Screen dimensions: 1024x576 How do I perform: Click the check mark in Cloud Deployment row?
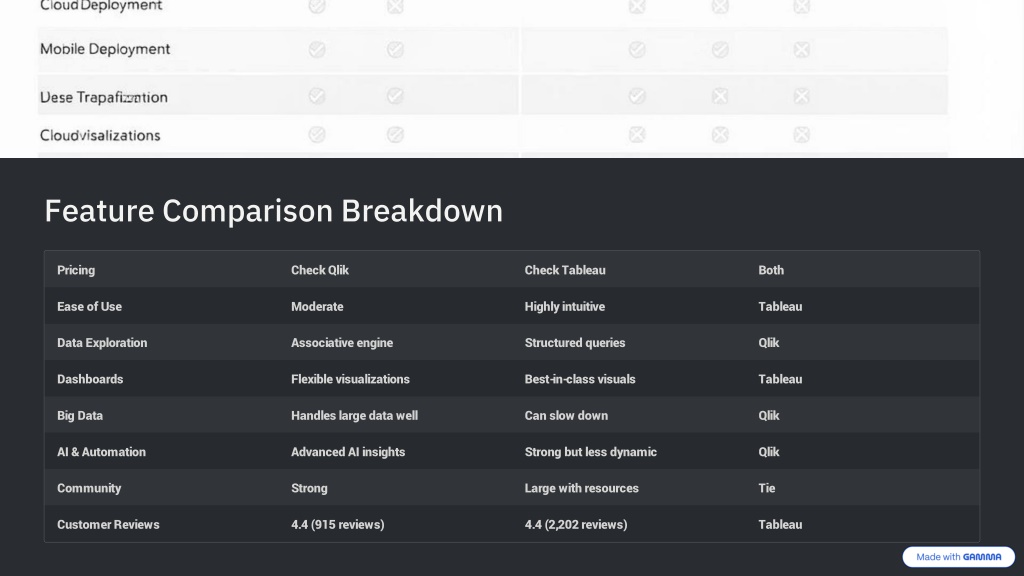[x=317, y=7]
